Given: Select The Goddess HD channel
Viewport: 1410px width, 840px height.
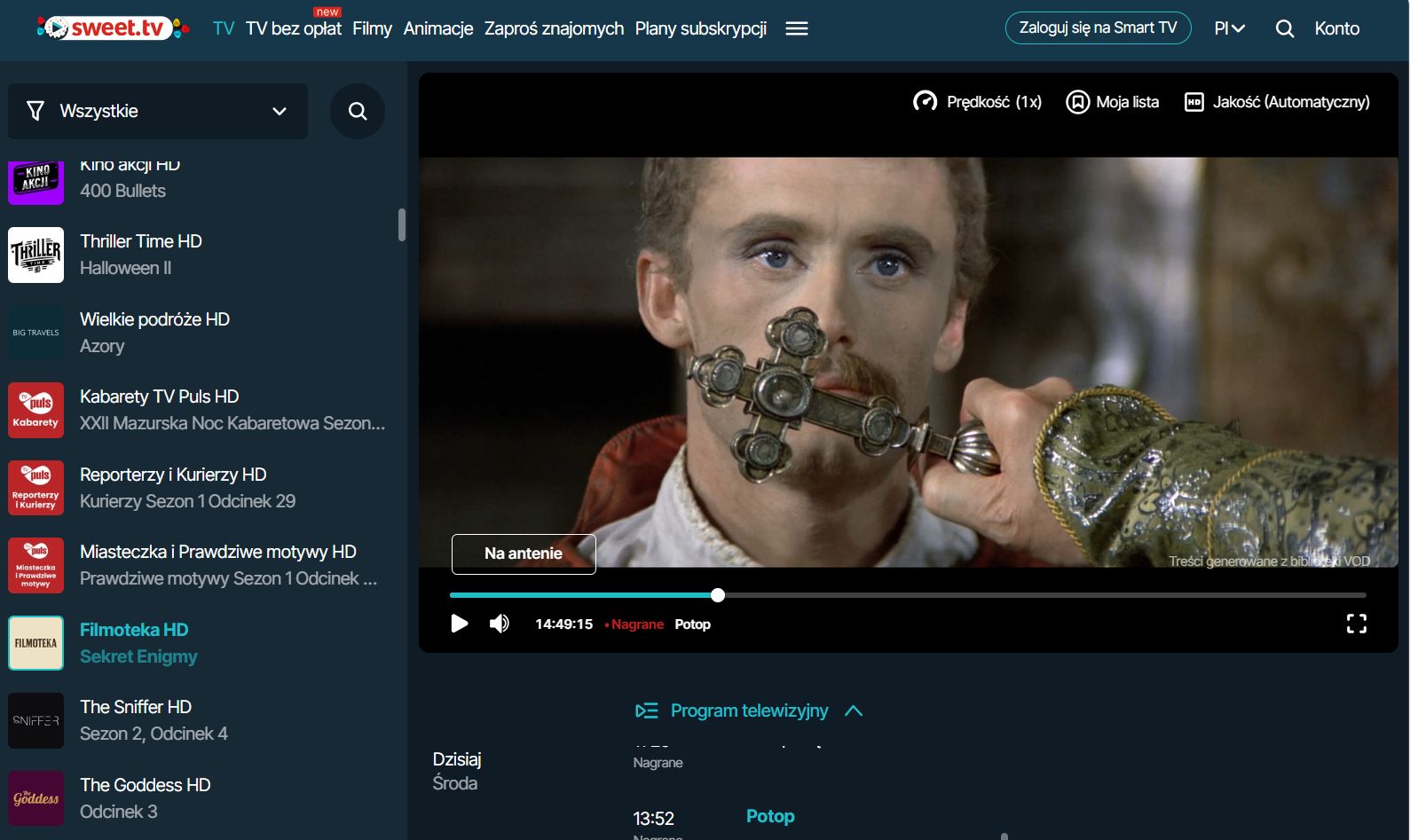Looking at the screenshot, I should (x=146, y=785).
